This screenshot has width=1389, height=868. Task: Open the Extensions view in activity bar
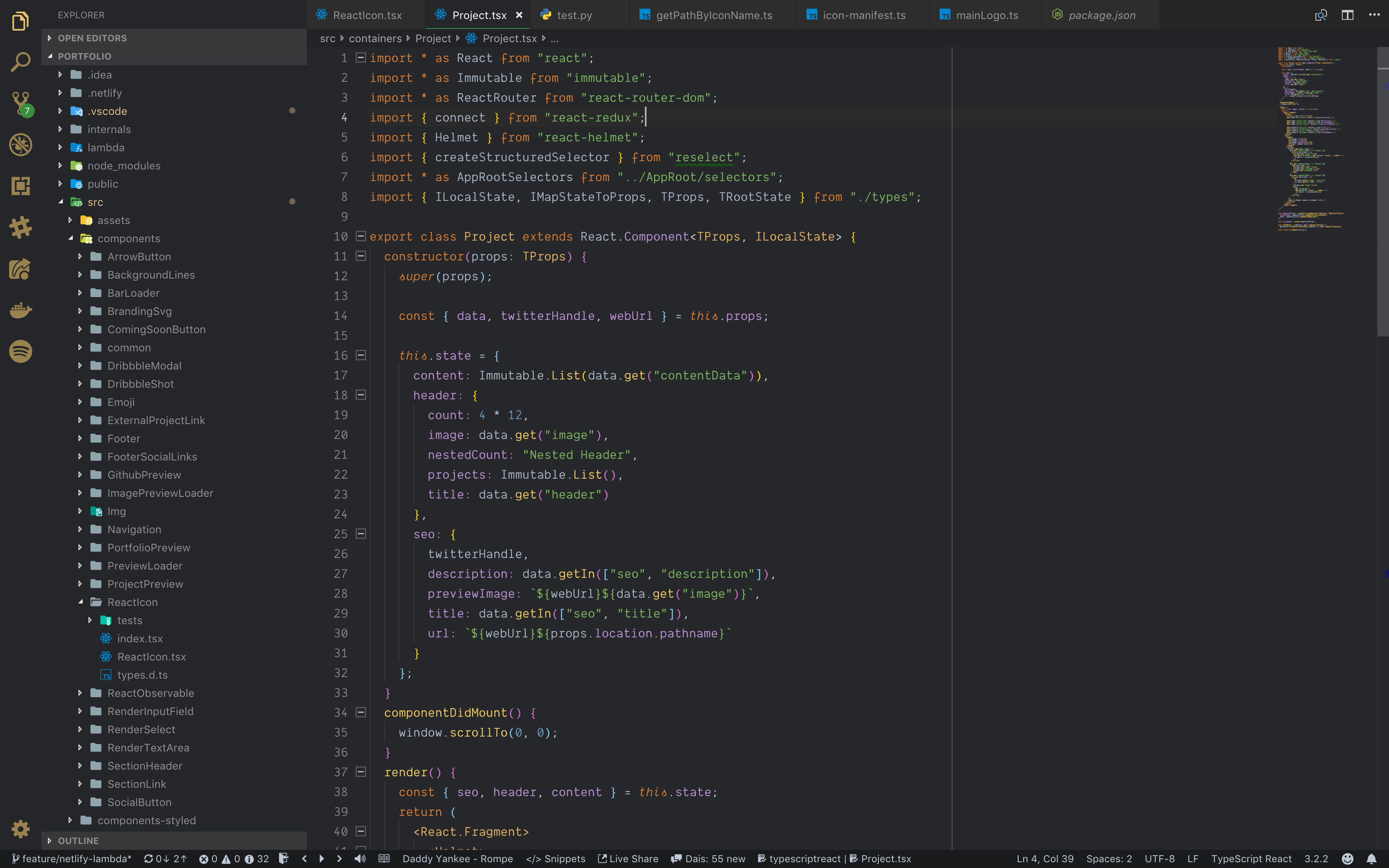click(x=21, y=186)
